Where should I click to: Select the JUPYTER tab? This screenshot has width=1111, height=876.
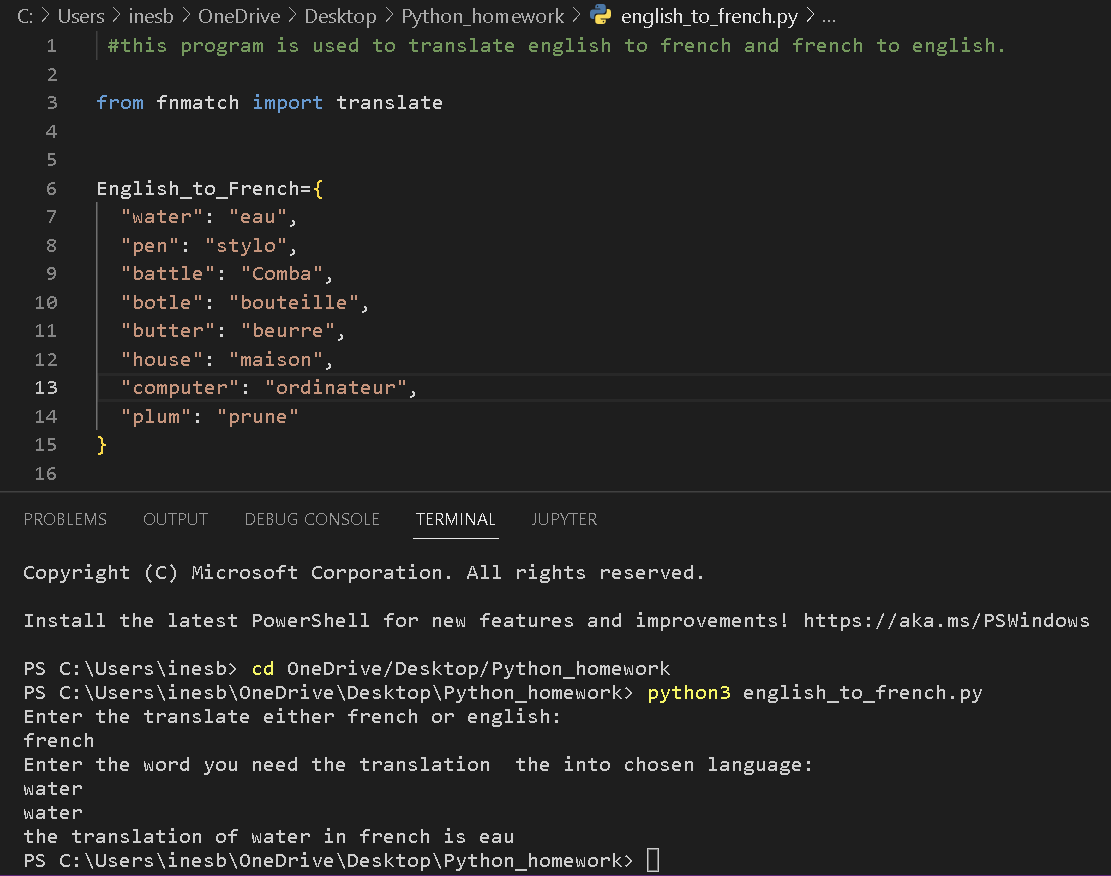[564, 519]
